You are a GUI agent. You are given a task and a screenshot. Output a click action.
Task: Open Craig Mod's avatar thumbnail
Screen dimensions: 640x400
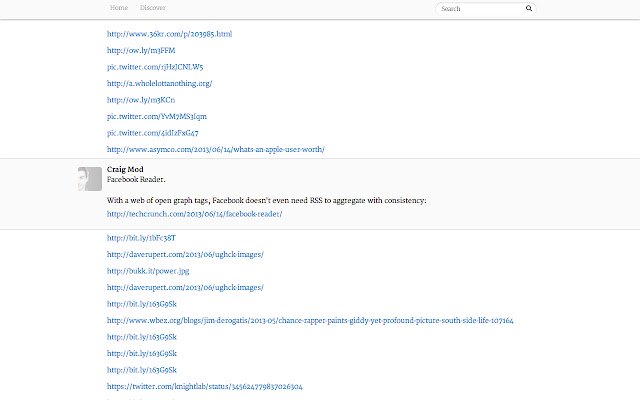pyautogui.click(x=90, y=179)
